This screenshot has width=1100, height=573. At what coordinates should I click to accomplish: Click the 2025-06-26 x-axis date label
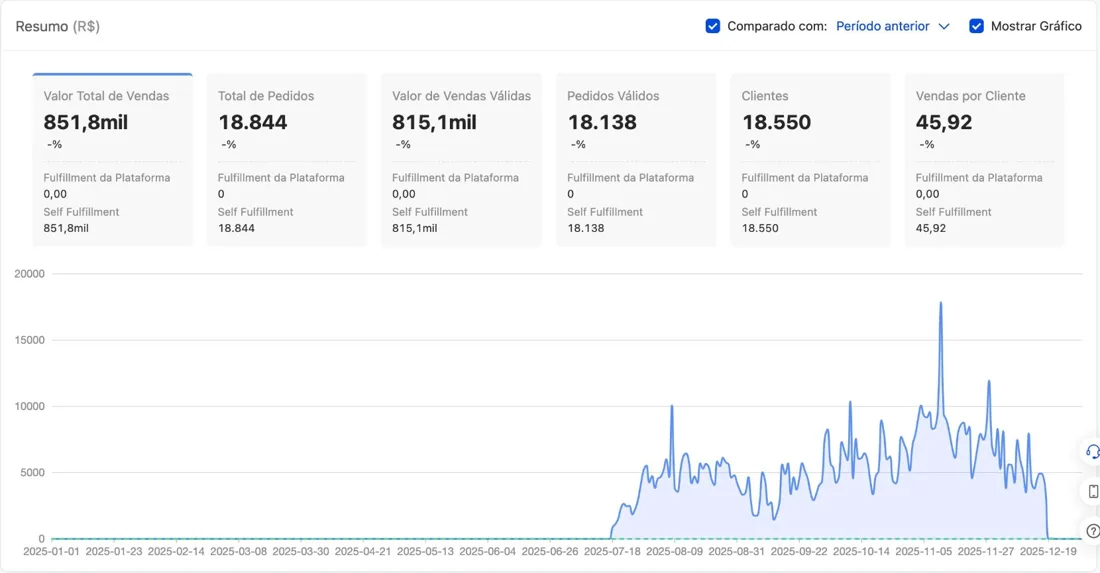(550, 551)
